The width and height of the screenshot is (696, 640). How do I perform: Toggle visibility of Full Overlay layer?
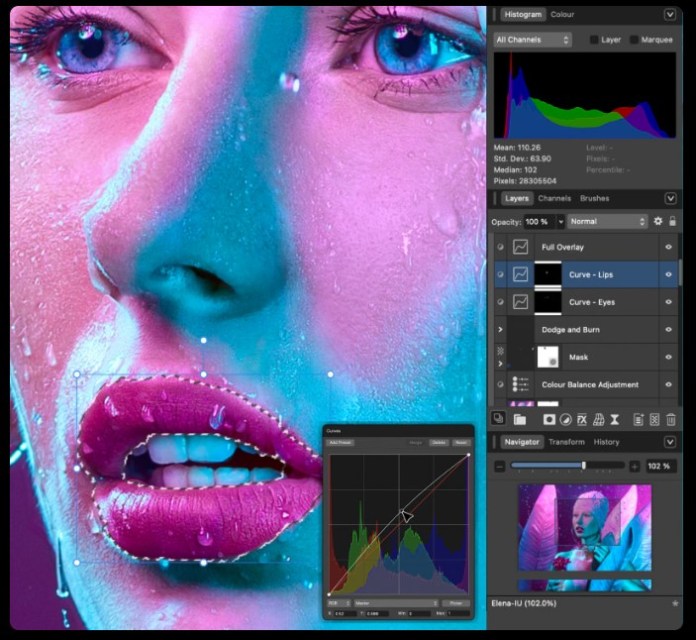pos(668,246)
